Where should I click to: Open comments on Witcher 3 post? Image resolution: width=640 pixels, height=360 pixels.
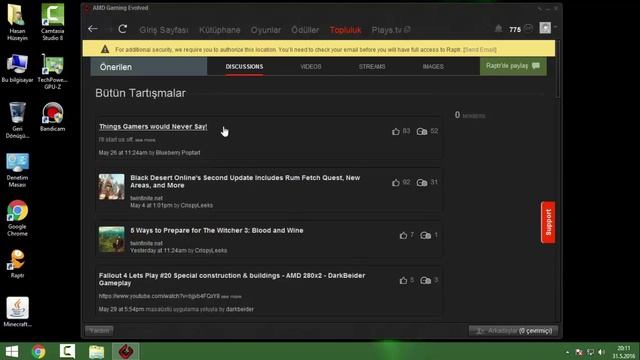425,235
